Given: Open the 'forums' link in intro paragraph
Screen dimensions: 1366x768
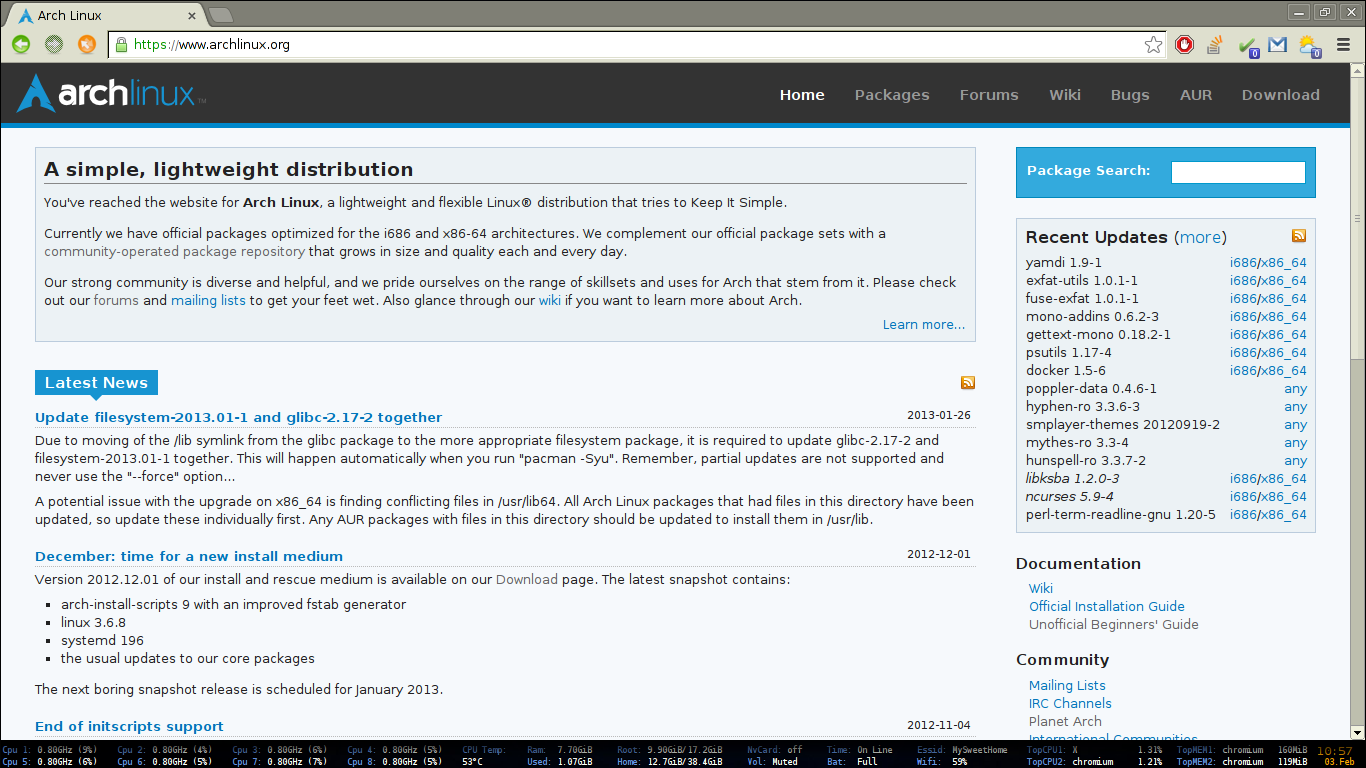Looking at the screenshot, I should [116, 300].
